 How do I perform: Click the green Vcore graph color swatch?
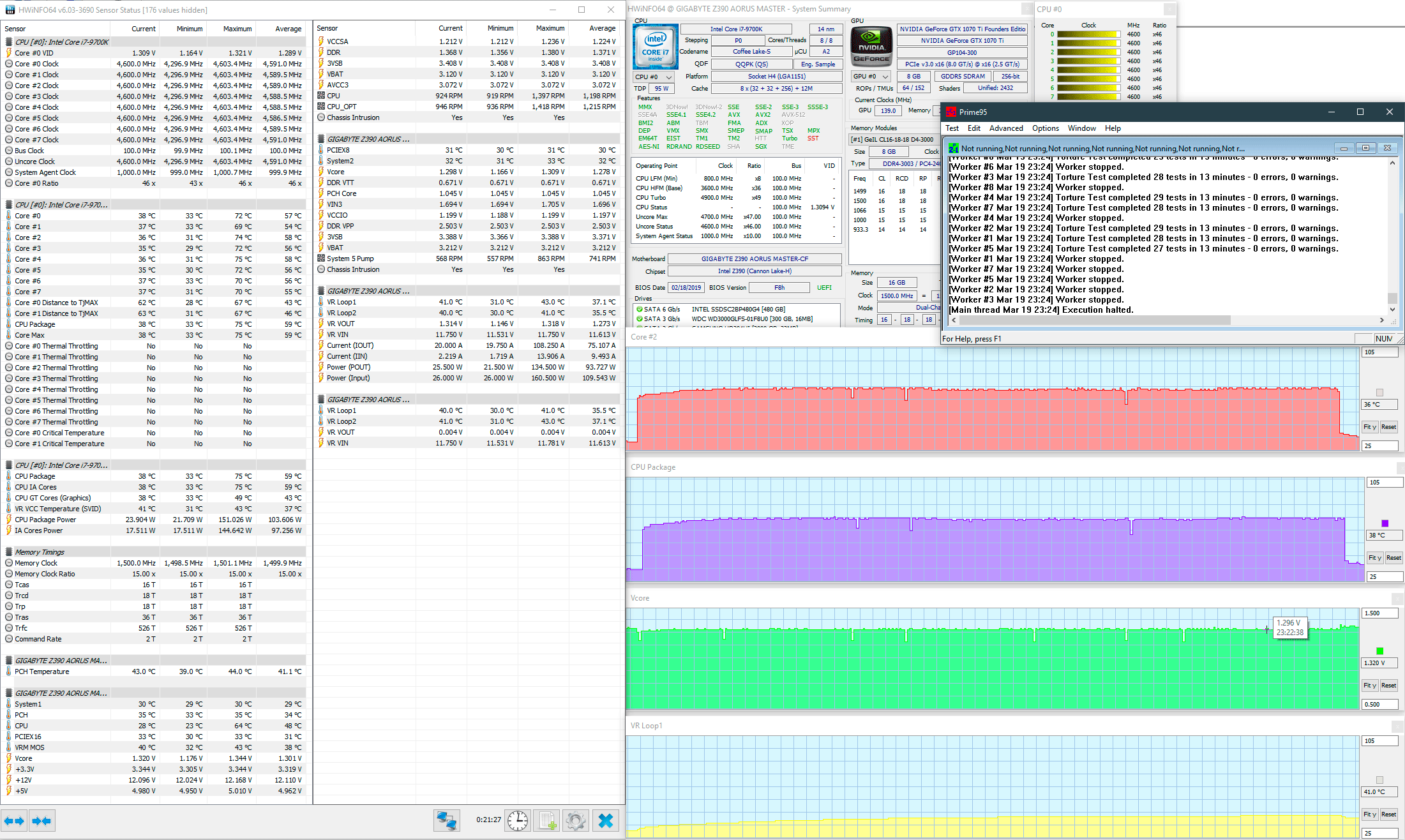tap(1380, 651)
